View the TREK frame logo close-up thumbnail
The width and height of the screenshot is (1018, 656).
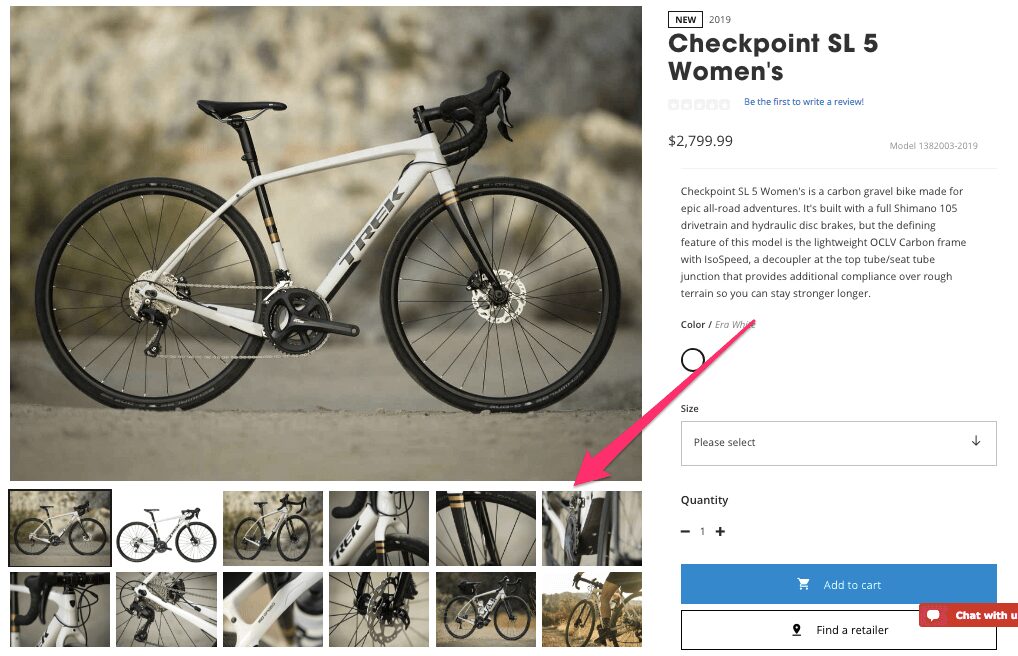click(378, 528)
